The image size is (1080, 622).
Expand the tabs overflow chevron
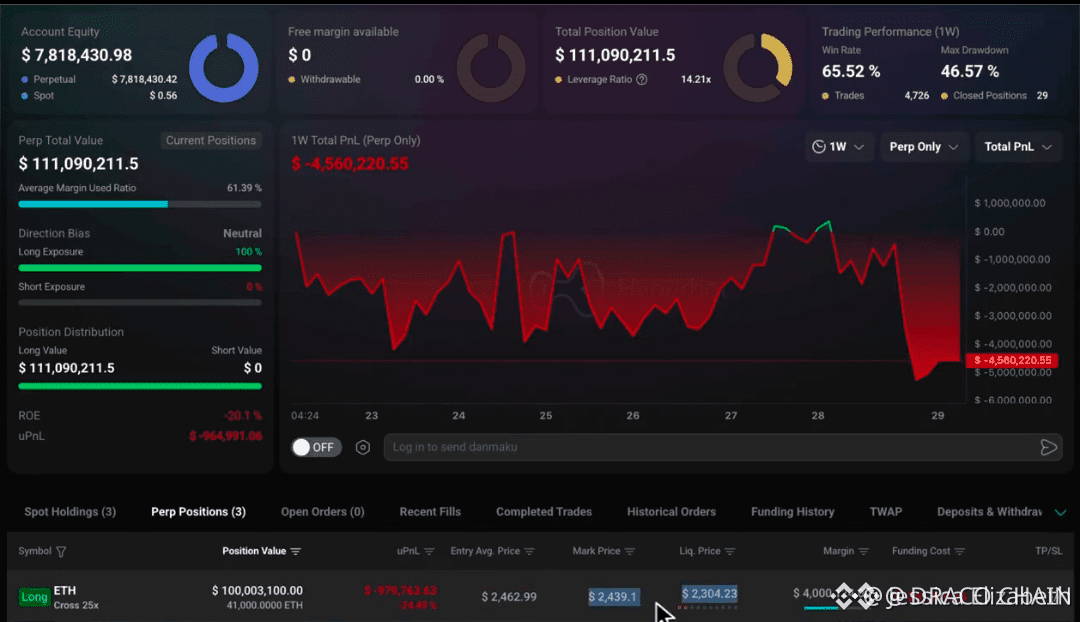pyautogui.click(x=1061, y=512)
